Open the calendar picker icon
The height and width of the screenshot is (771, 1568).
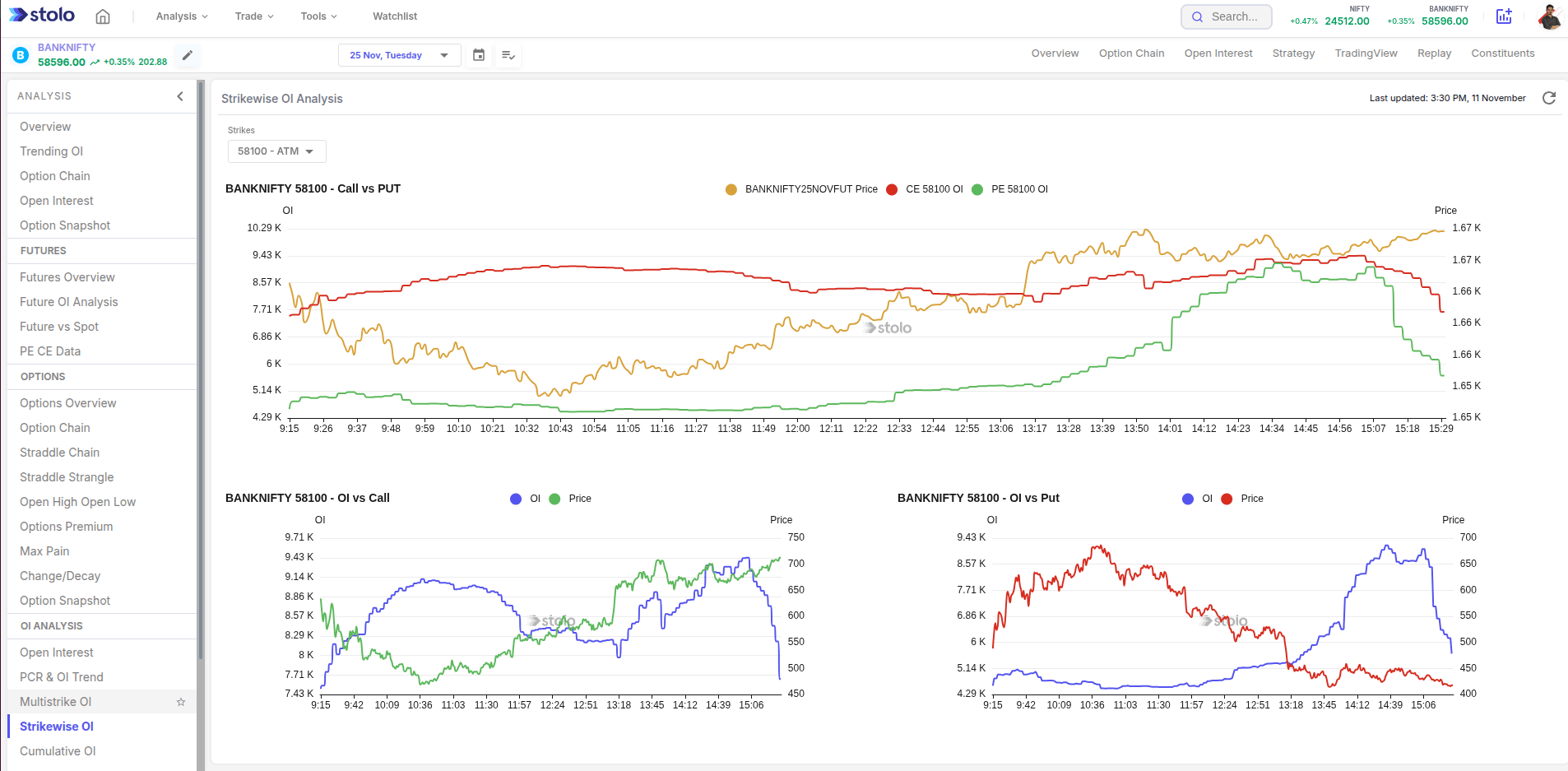[x=479, y=55]
